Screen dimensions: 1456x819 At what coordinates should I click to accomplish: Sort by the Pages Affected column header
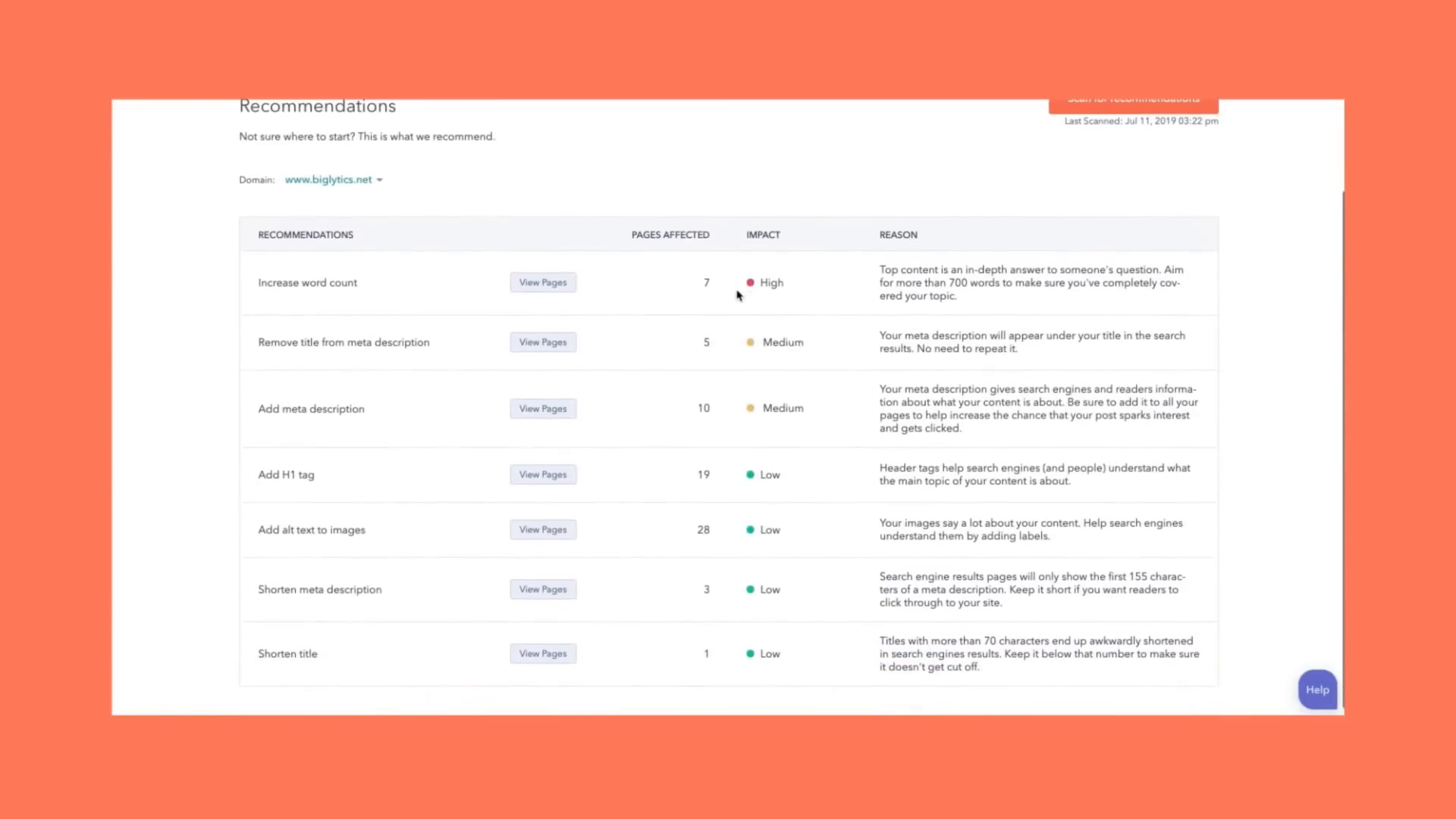(670, 235)
